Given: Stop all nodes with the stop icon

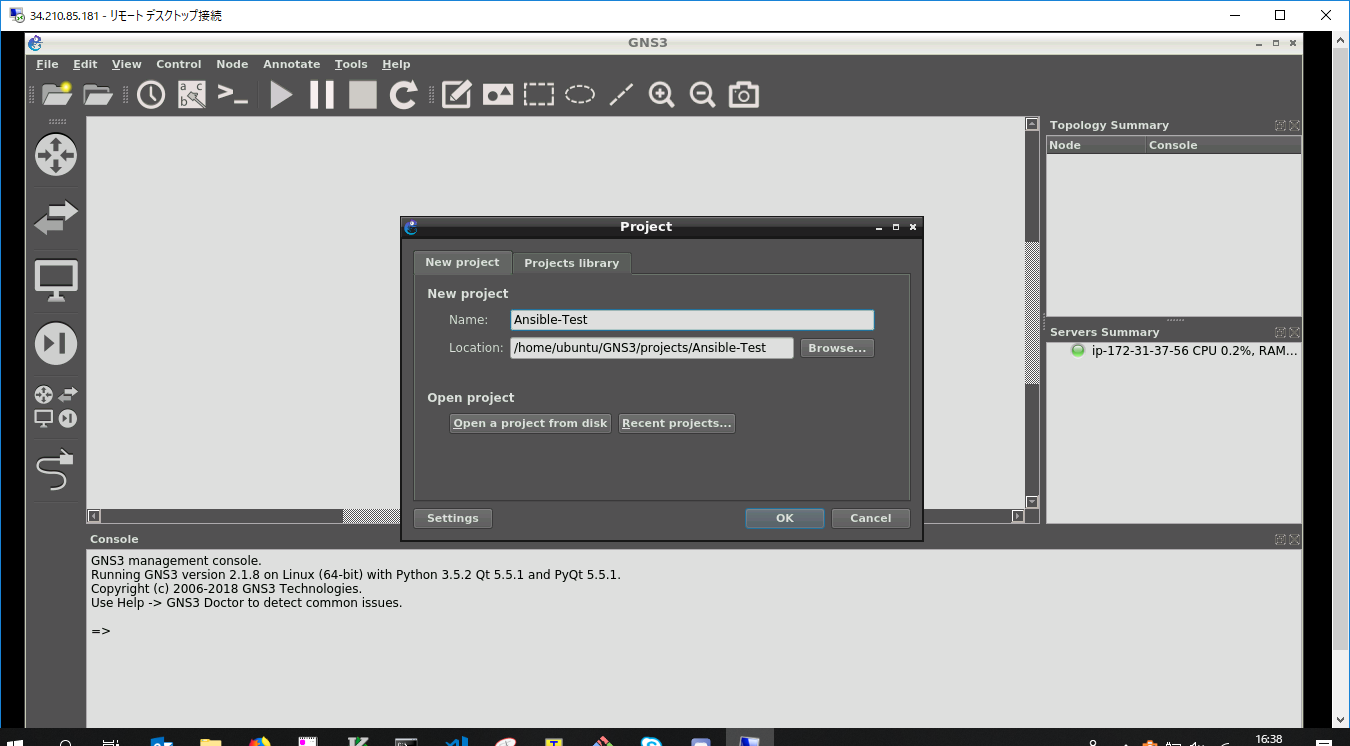Looking at the screenshot, I should pos(362,94).
